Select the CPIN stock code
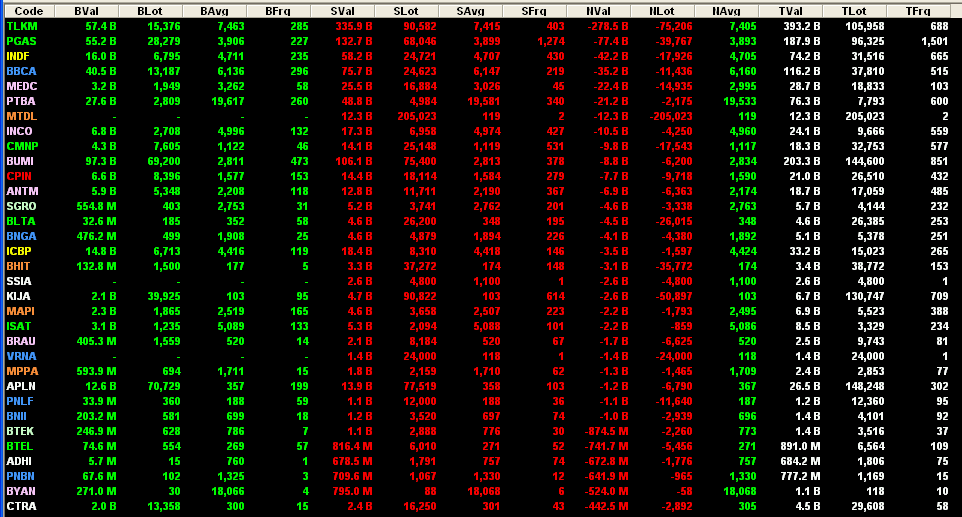962x517 pixels. point(19,177)
